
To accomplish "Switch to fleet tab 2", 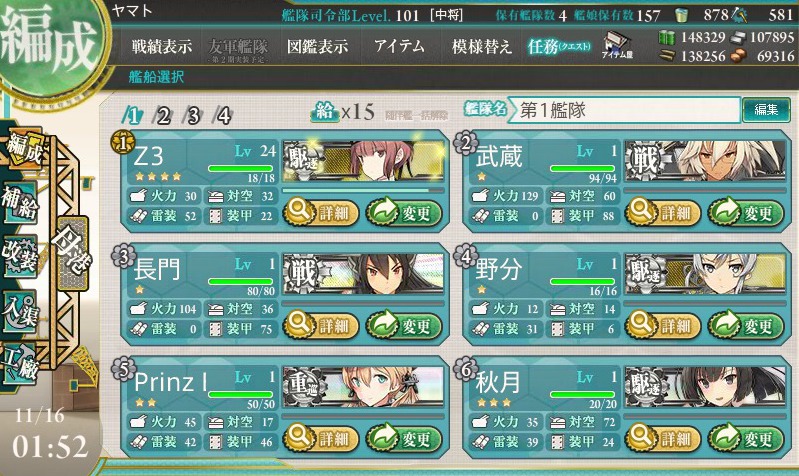I will coord(163,116).
